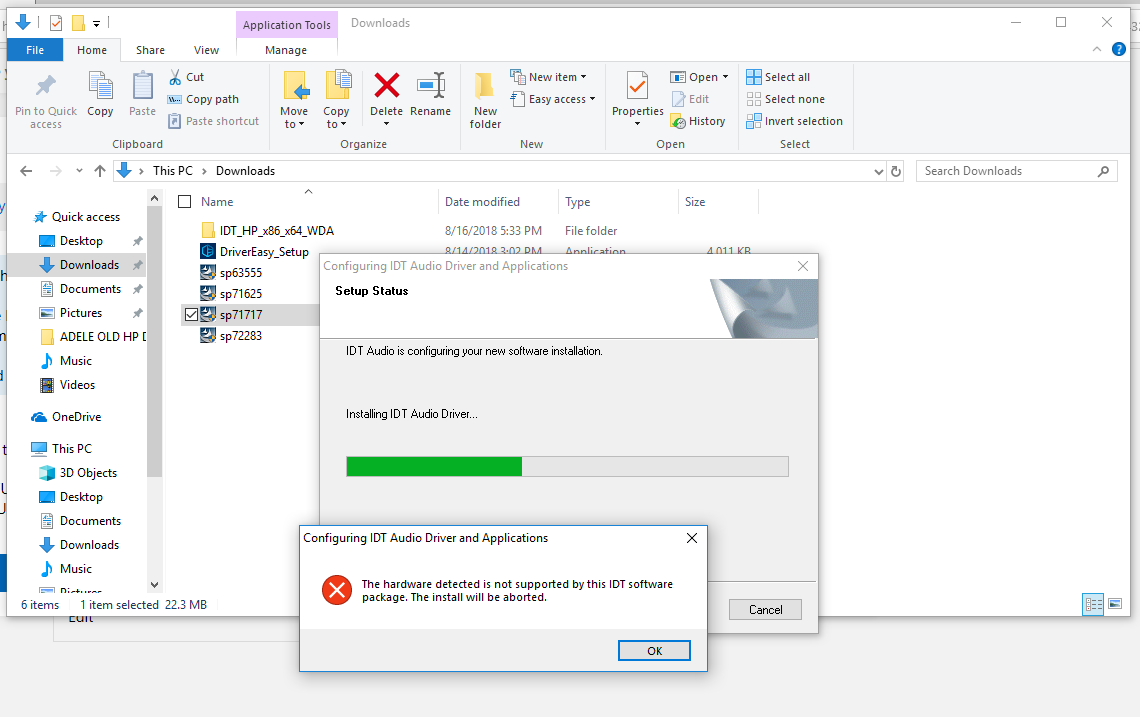Select Pictures in Quick access
This screenshot has width=1140, height=717.
[81, 313]
